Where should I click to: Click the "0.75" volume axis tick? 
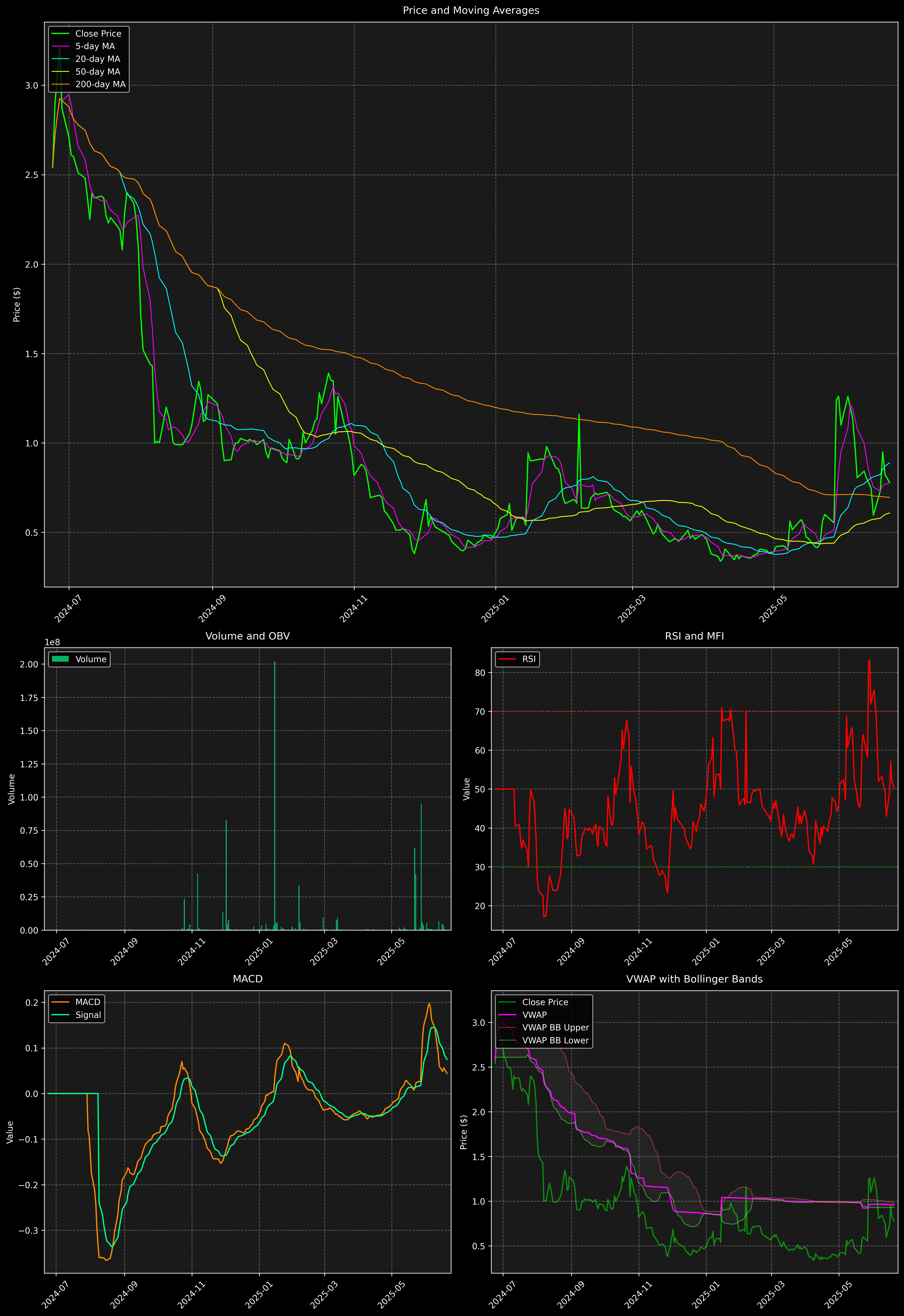coord(29,831)
